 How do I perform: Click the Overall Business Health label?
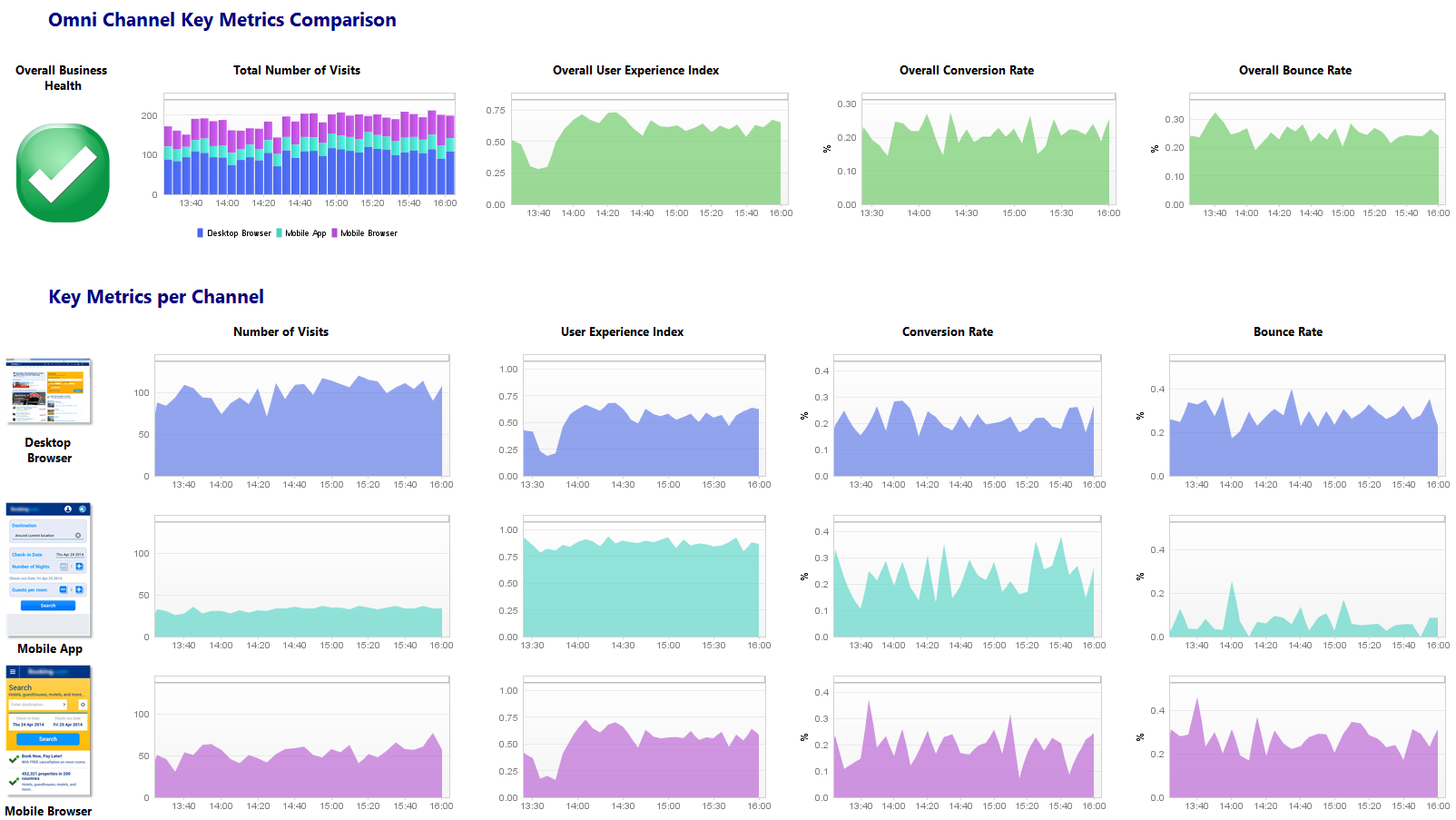tap(62, 78)
